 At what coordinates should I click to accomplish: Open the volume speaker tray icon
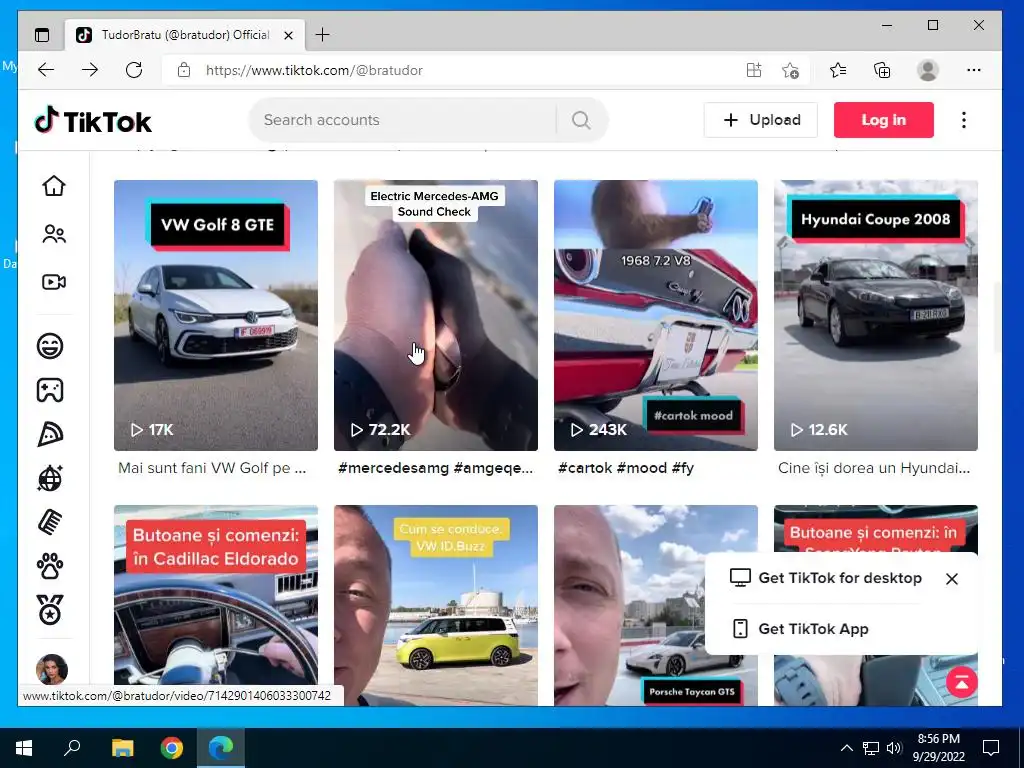[894, 748]
